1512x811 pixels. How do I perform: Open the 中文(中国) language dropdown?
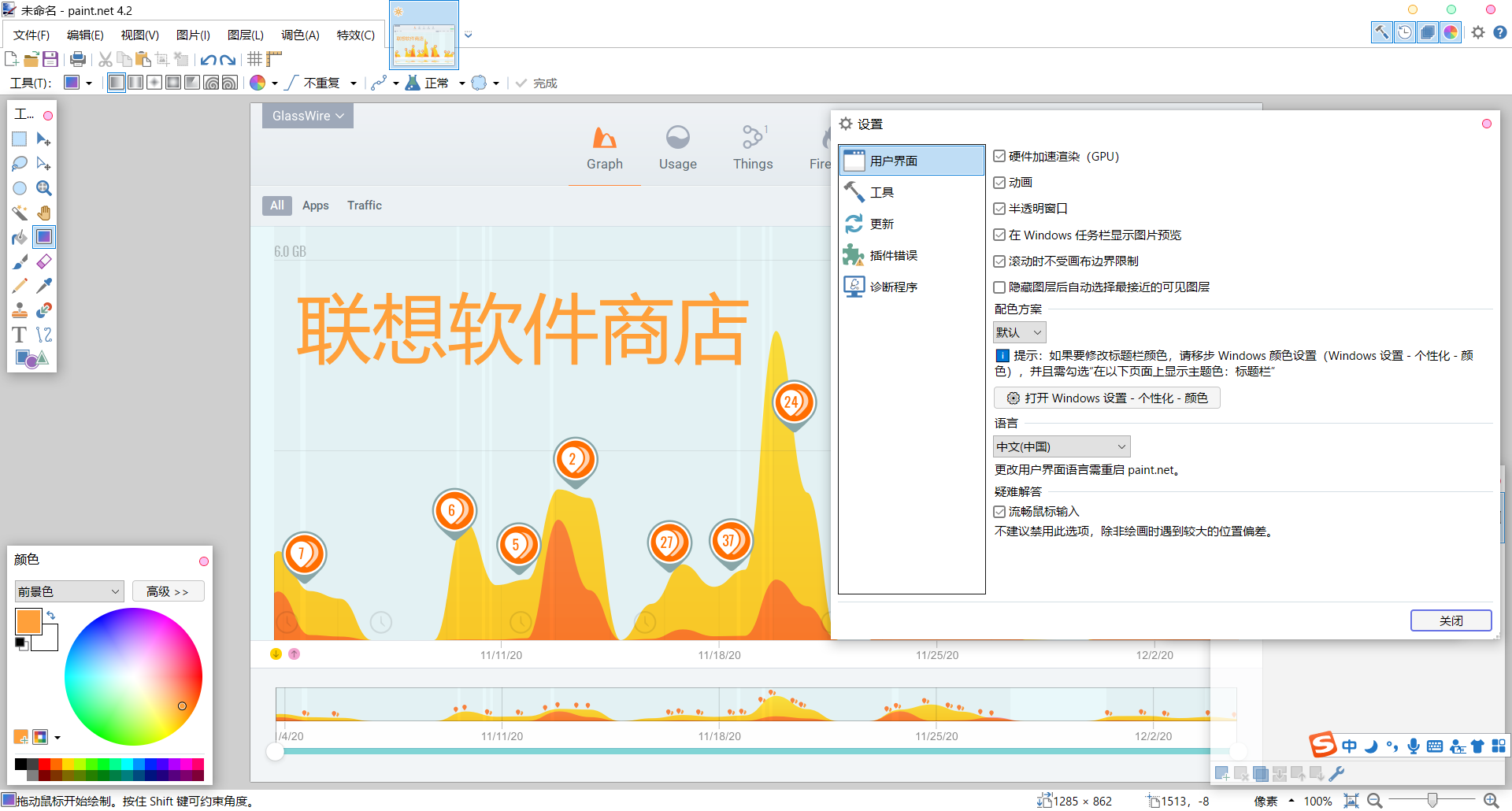click(x=1061, y=446)
